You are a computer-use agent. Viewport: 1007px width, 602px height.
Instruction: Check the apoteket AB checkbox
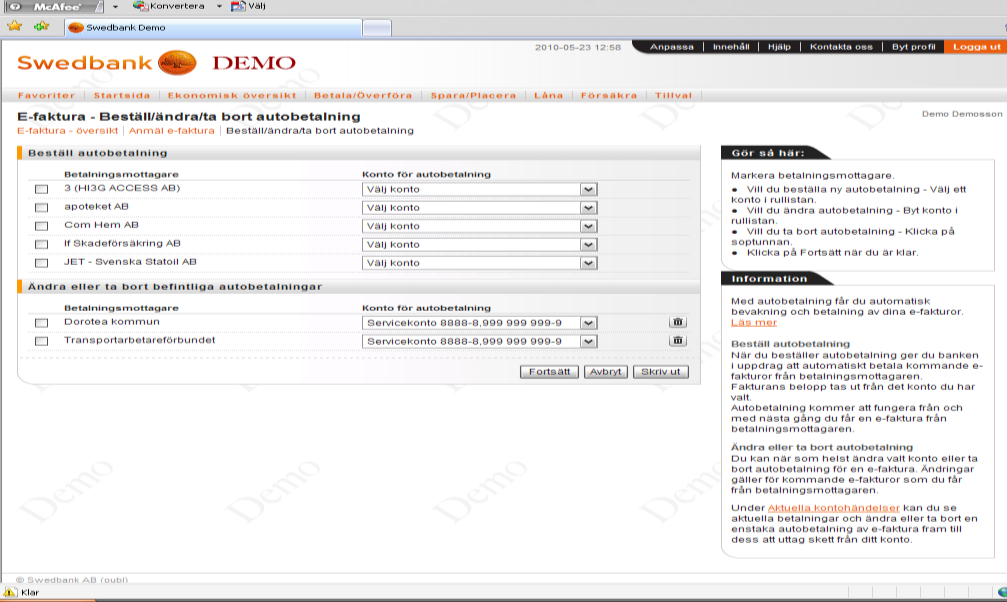42,208
